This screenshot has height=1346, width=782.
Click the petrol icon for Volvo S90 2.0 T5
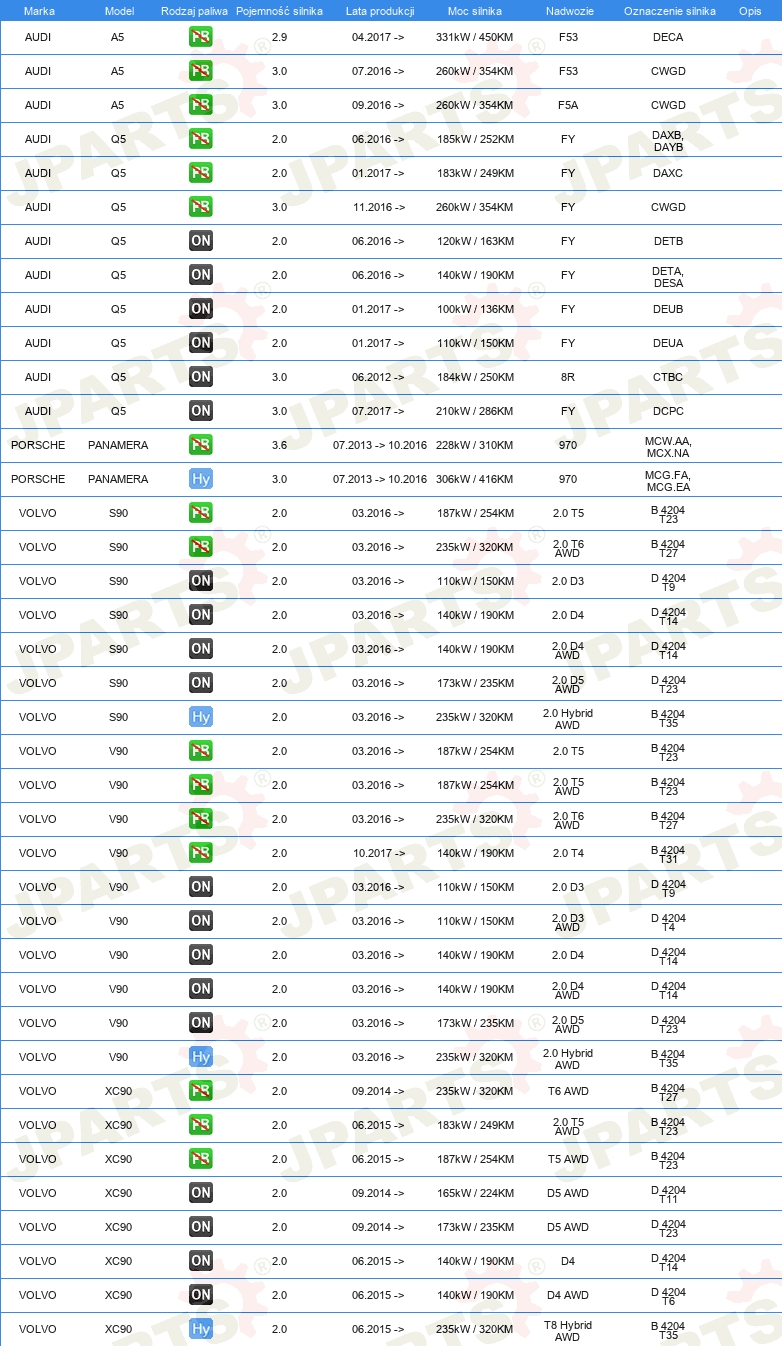pos(201,513)
